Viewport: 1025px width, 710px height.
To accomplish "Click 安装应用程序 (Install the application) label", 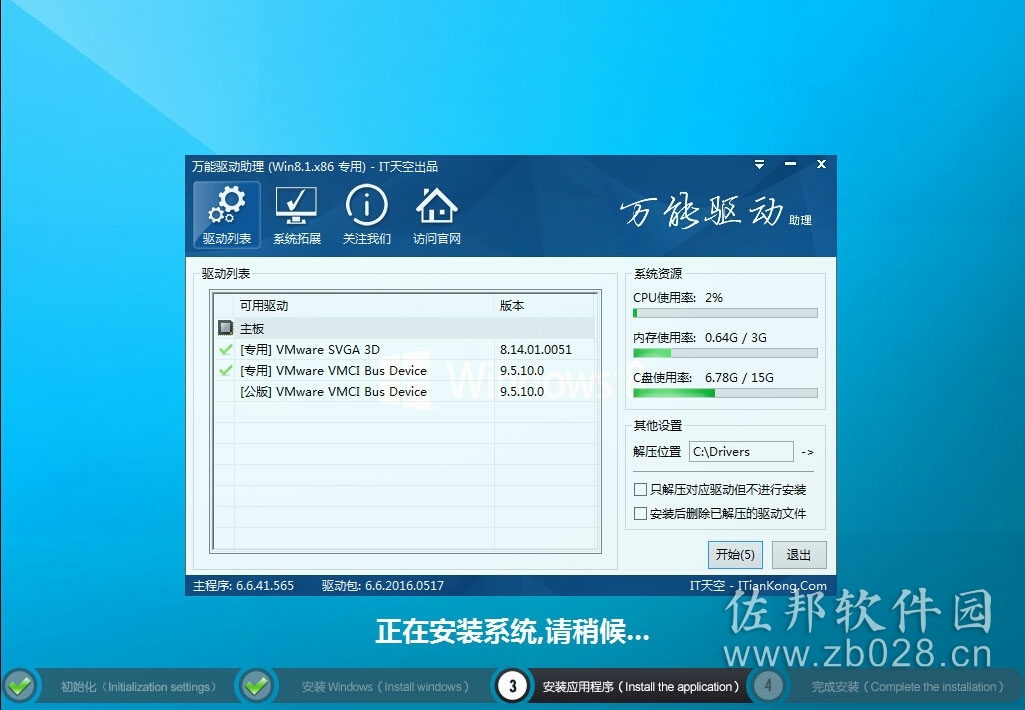I will tap(641, 687).
